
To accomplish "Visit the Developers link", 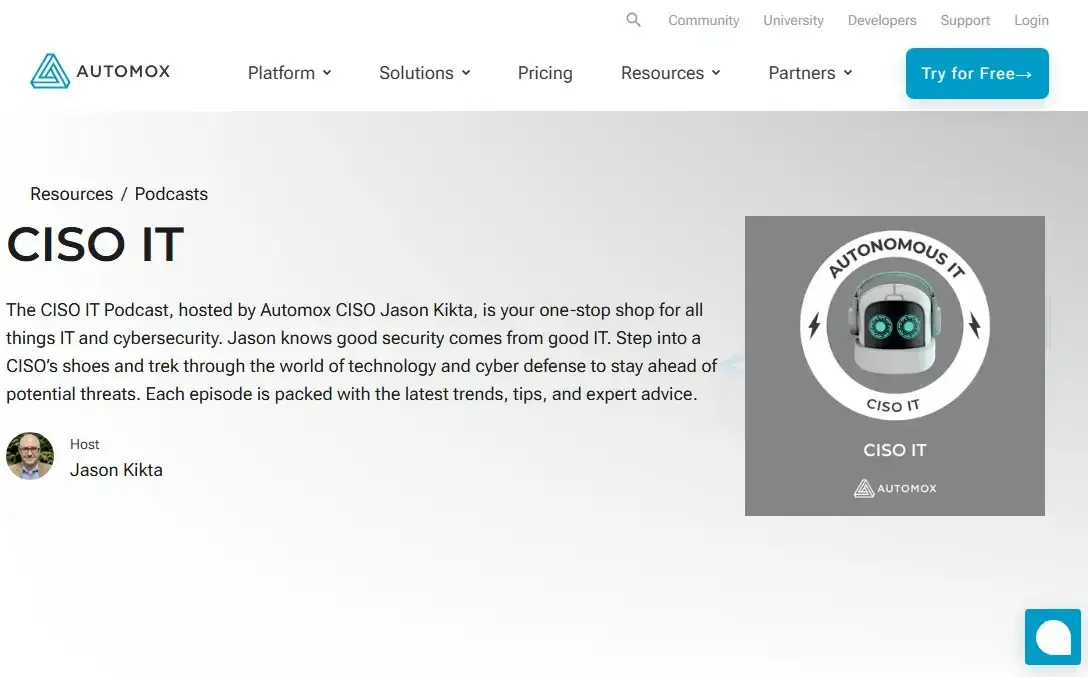I will tap(882, 21).
